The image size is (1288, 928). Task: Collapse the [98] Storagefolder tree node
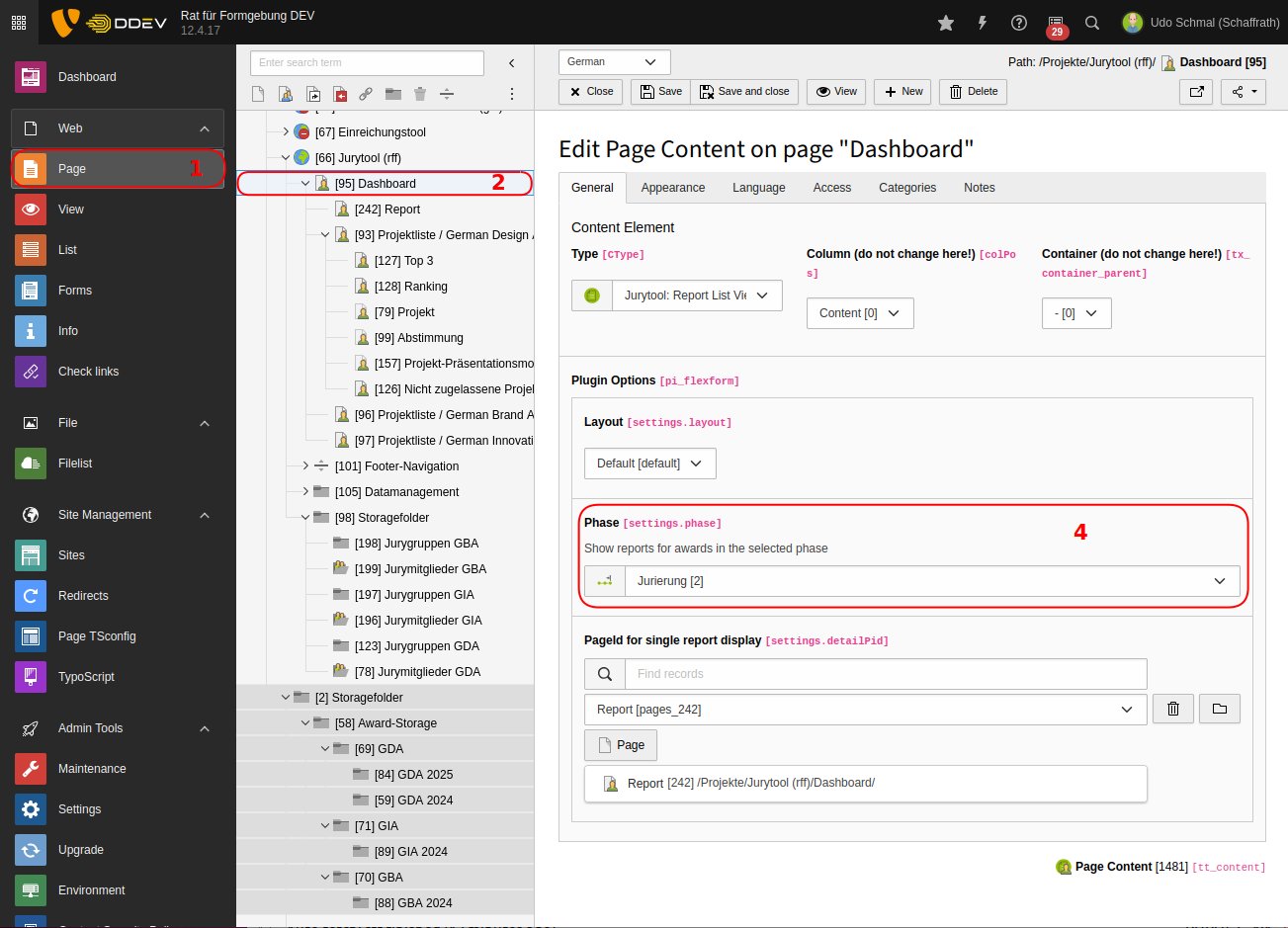305,517
